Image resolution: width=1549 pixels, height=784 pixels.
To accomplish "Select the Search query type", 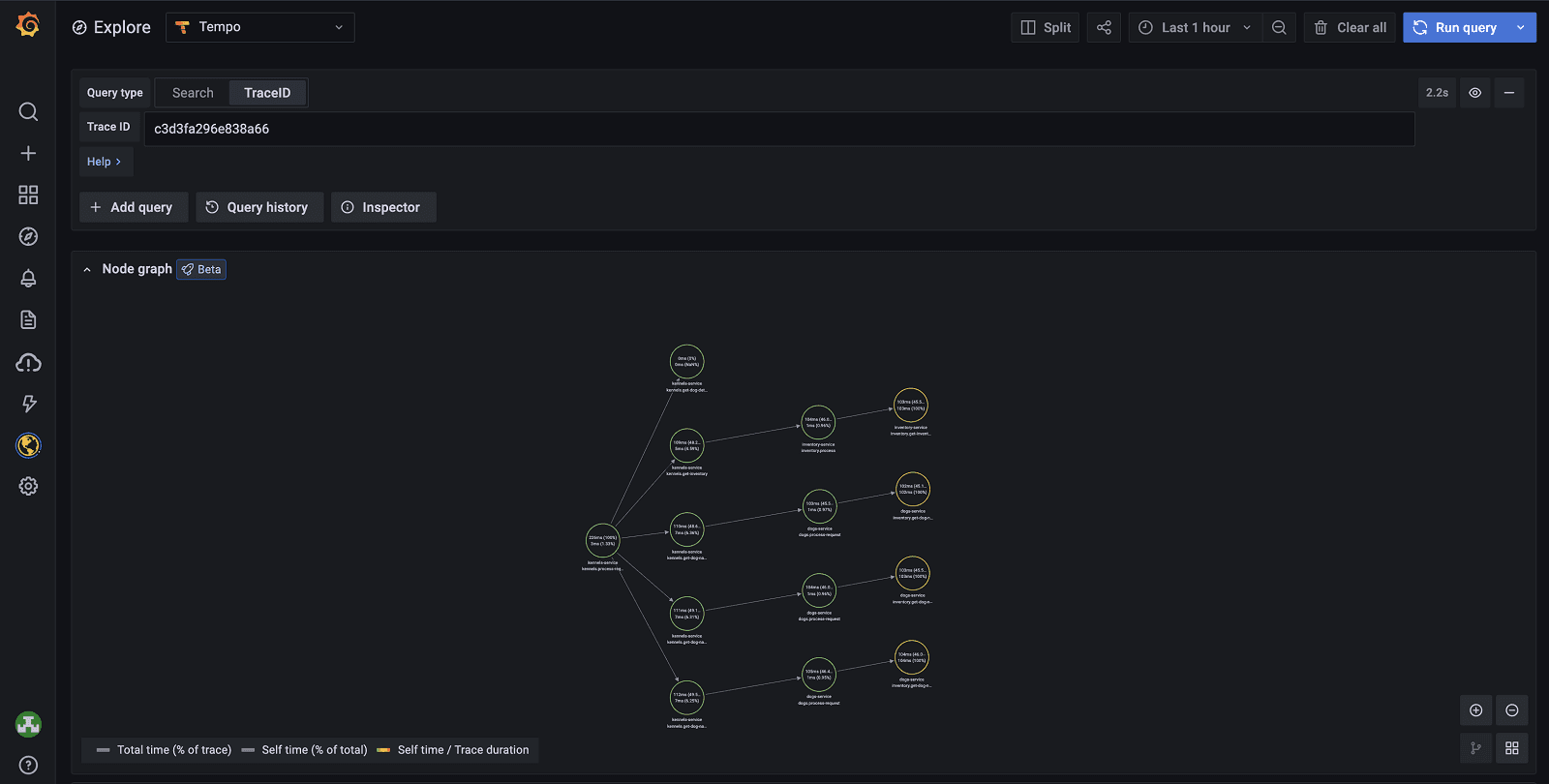I will point(193,93).
